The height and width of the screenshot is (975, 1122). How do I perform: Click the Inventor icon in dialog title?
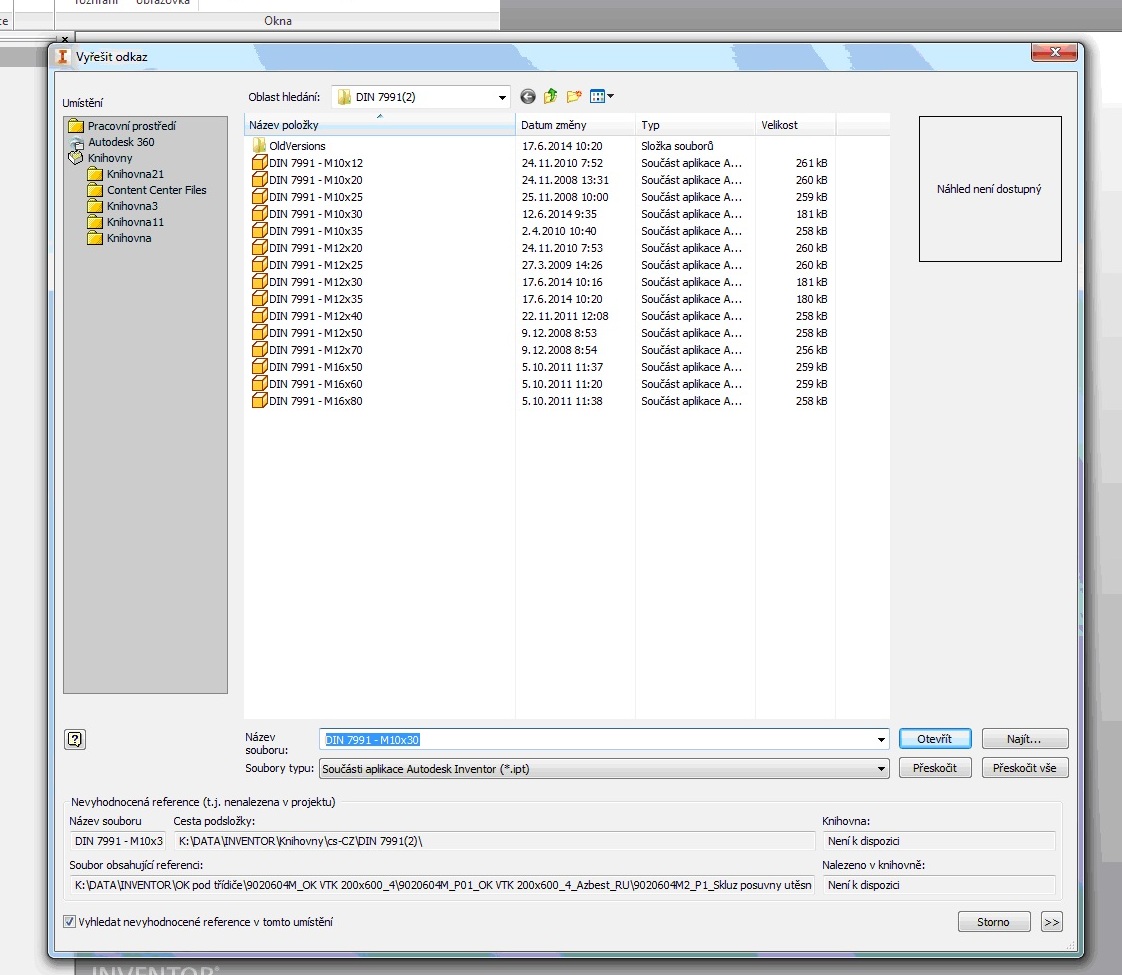pyautogui.click(x=63, y=57)
